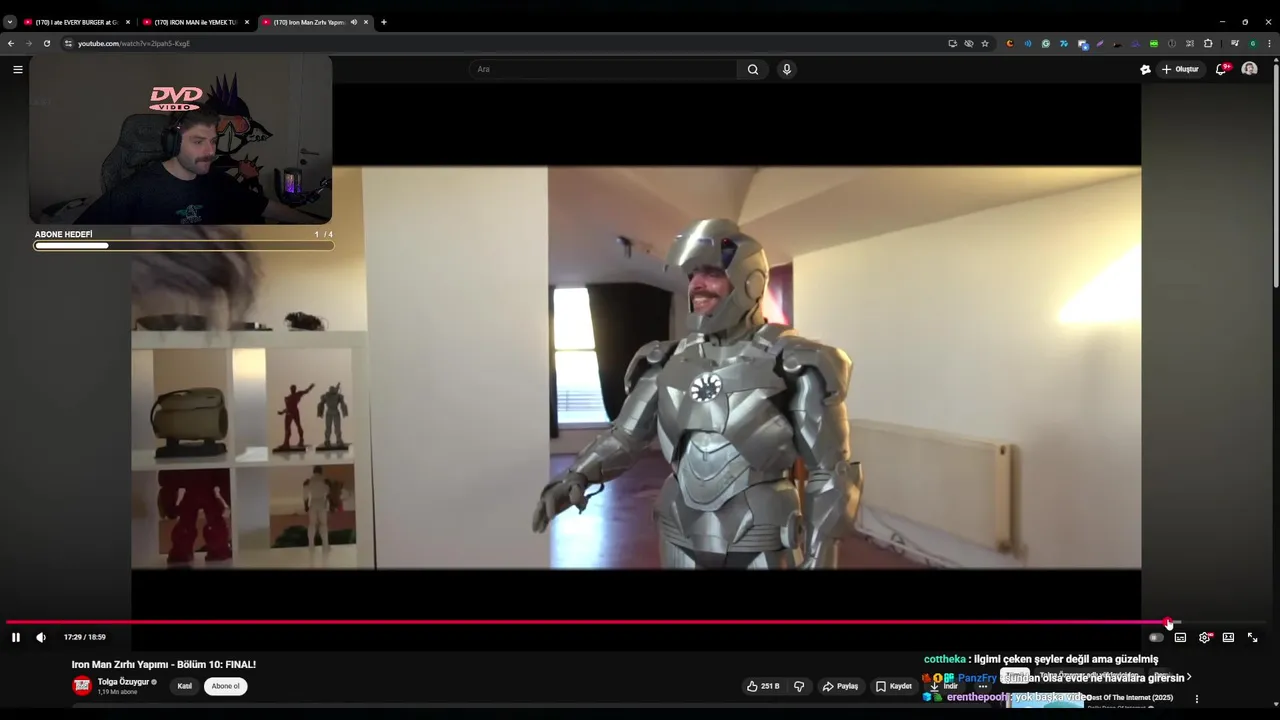Open the Chrome profile avatar
The height and width of the screenshot is (720, 1280).
(x=1253, y=44)
